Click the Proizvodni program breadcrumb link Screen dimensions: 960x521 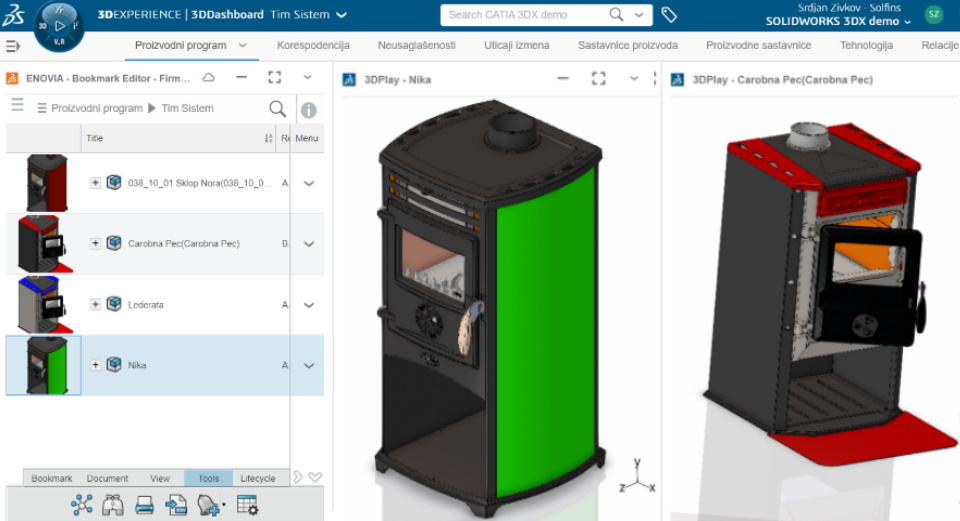click(x=97, y=108)
